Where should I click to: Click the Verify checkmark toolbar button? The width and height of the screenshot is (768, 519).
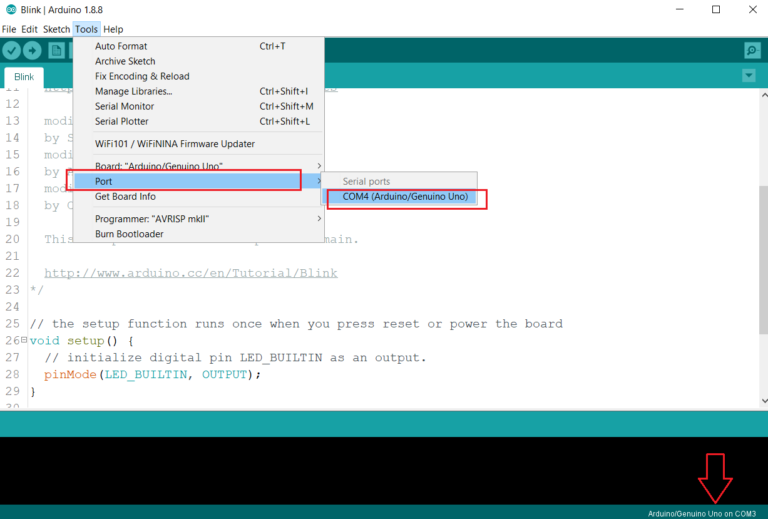coord(12,50)
